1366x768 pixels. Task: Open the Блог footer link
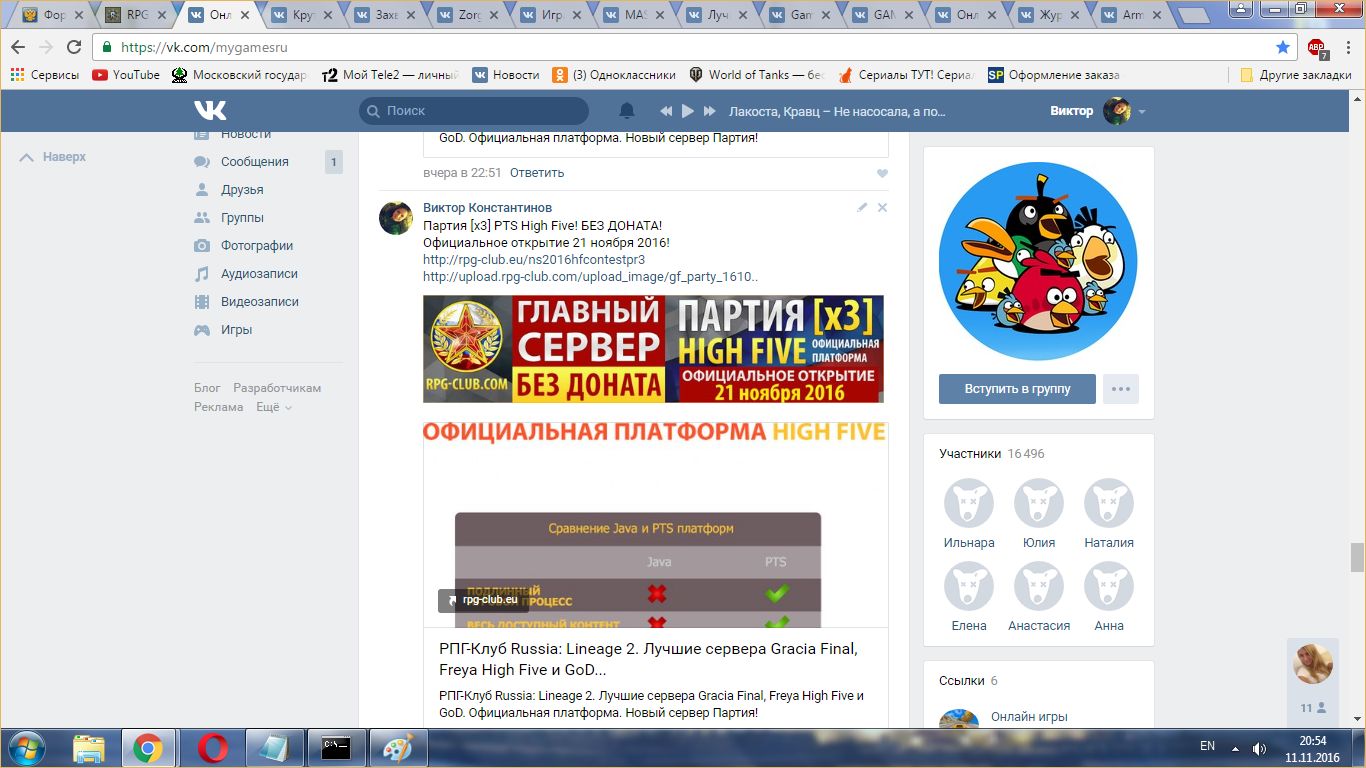point(207,388)
